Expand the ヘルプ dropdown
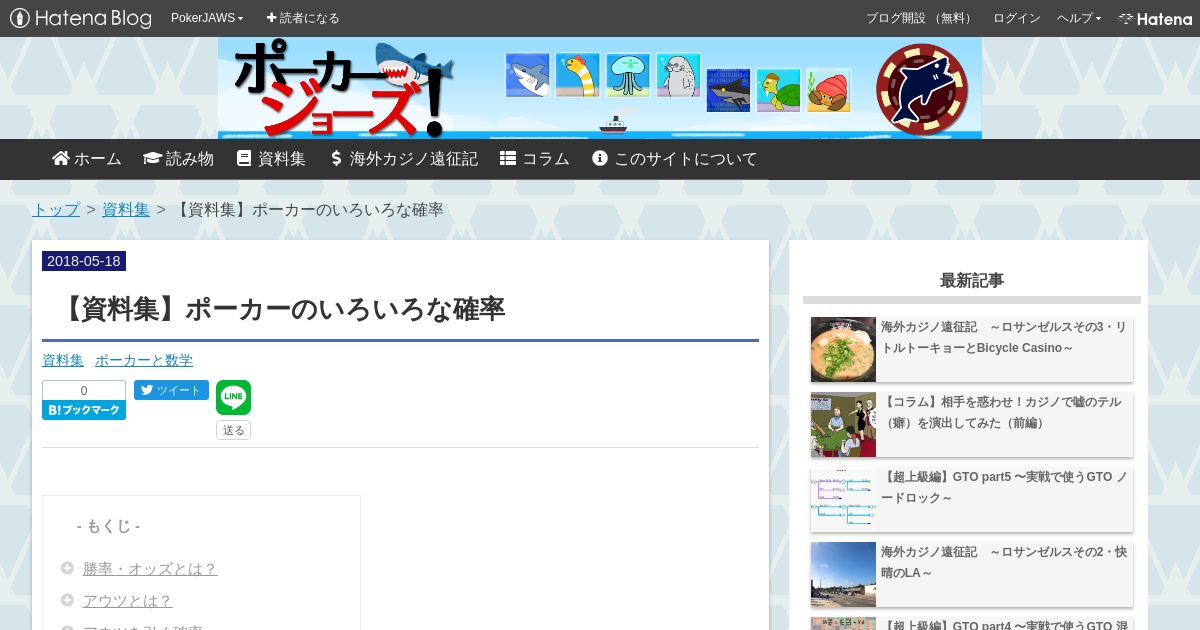The width and height of the screenshot is (1200, 630). (x=1079, y=18)
